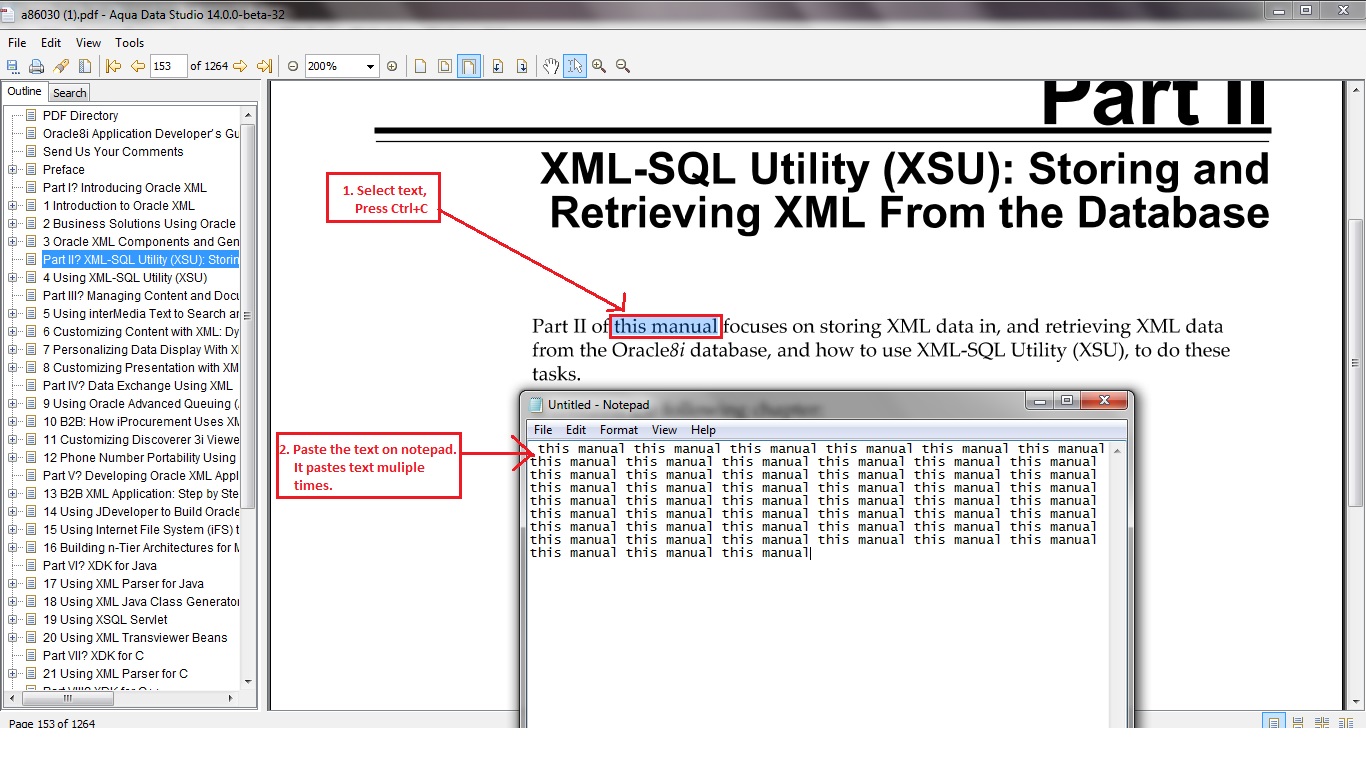
Task: Open 17 Using XML Parser for Java
Action: click(123, 584)
